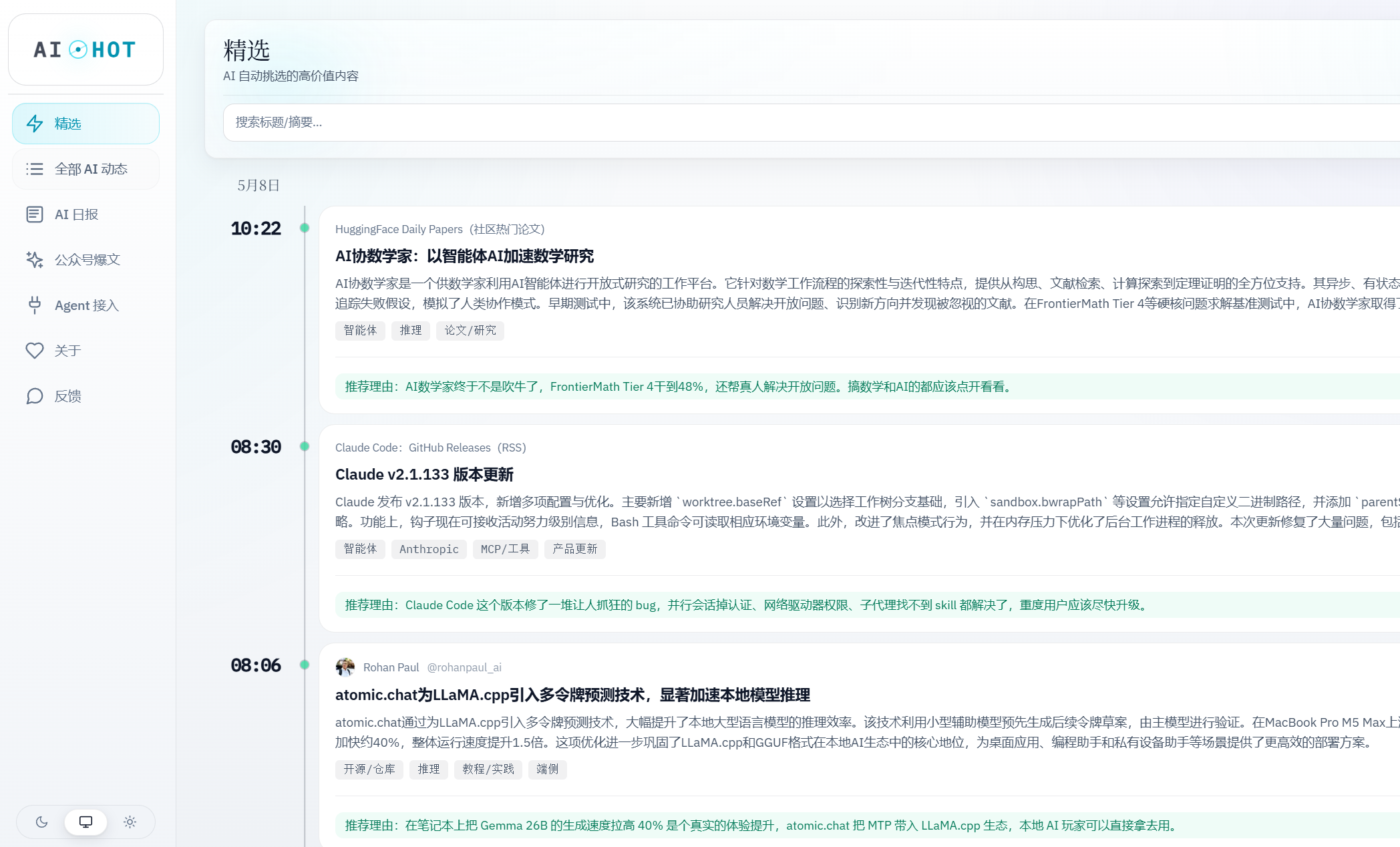Click the 08:06 timestamp

pos(256,665)
